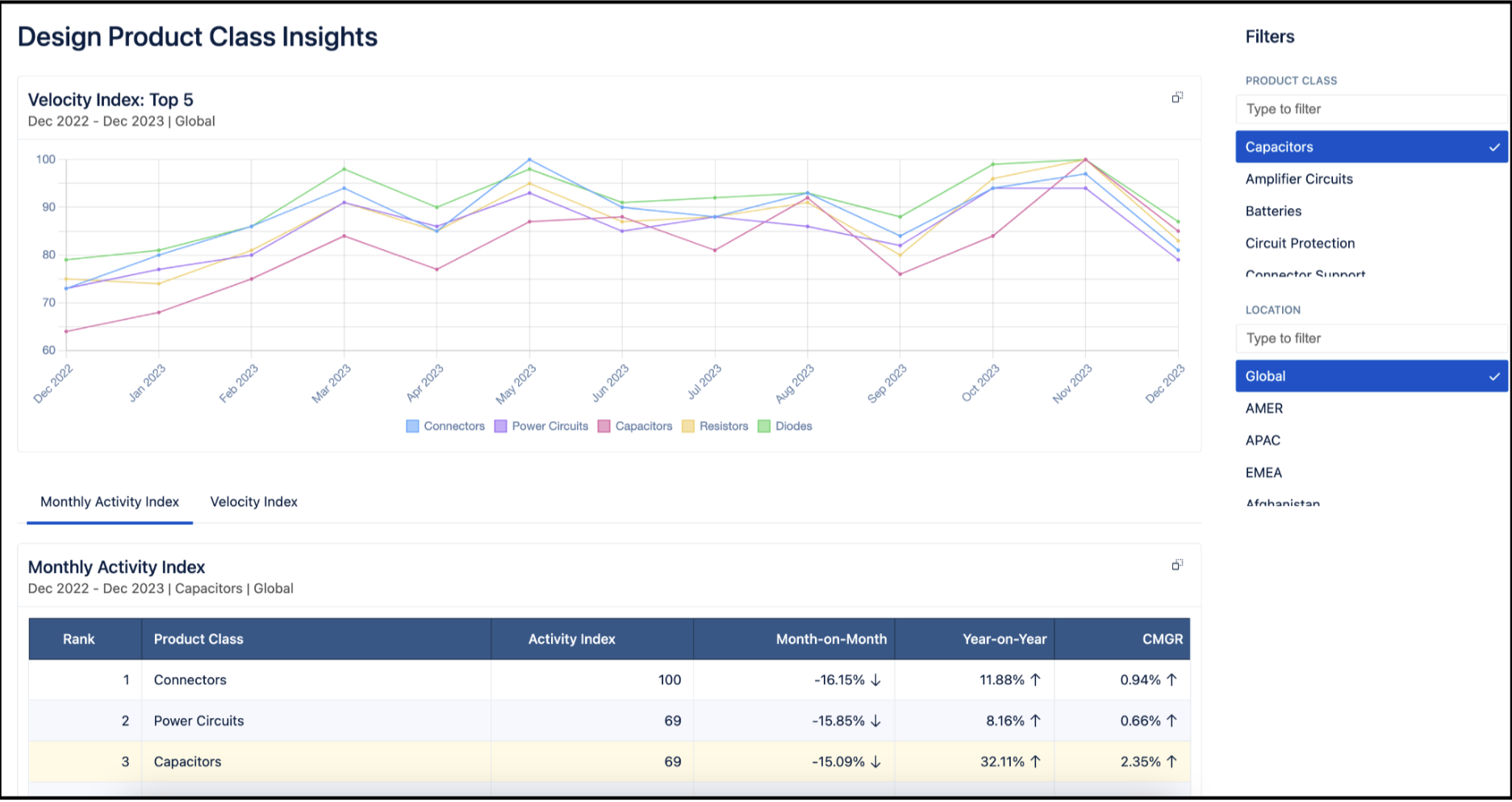Viewport: 1512px width, 802px height.
Task: Sort table by Activity Index column
Action: (571, 639)
